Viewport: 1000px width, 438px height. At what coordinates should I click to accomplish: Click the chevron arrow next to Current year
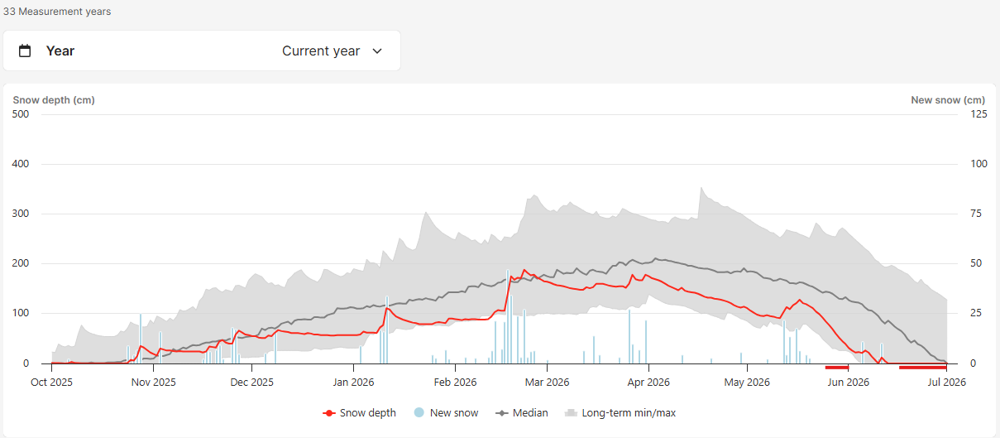click(x=377, y=51)
